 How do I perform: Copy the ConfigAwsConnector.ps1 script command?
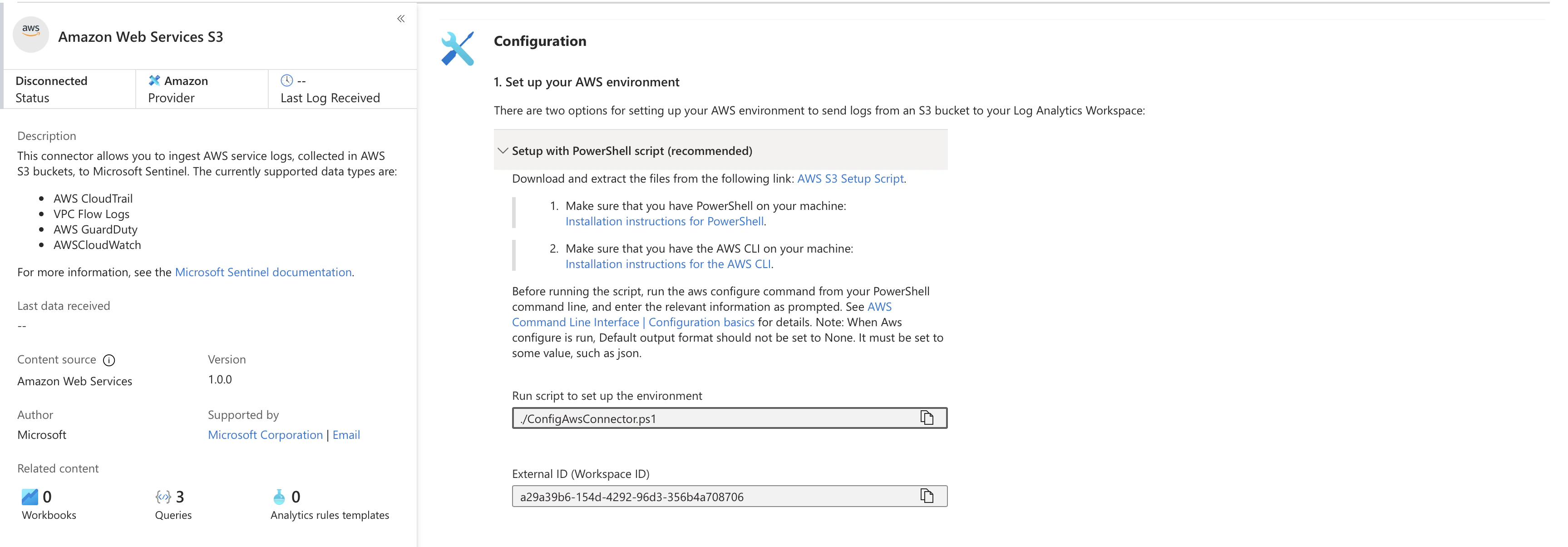click(x=927, y=418)
